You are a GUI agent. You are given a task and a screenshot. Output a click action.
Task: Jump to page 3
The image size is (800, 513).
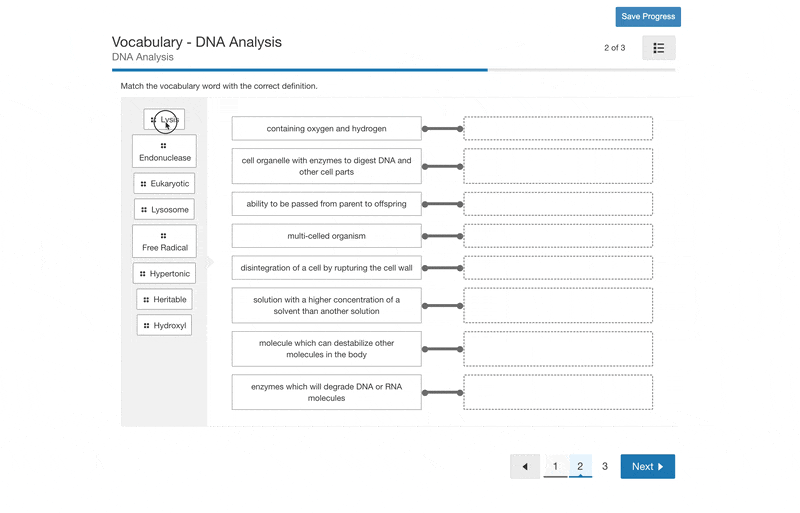tap(605, 467)
